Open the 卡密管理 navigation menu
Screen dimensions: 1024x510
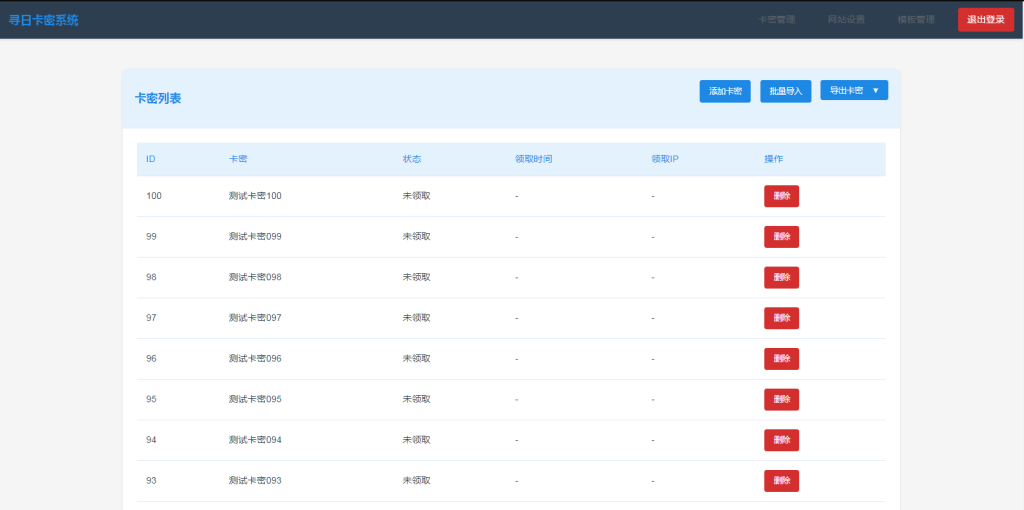776,19
